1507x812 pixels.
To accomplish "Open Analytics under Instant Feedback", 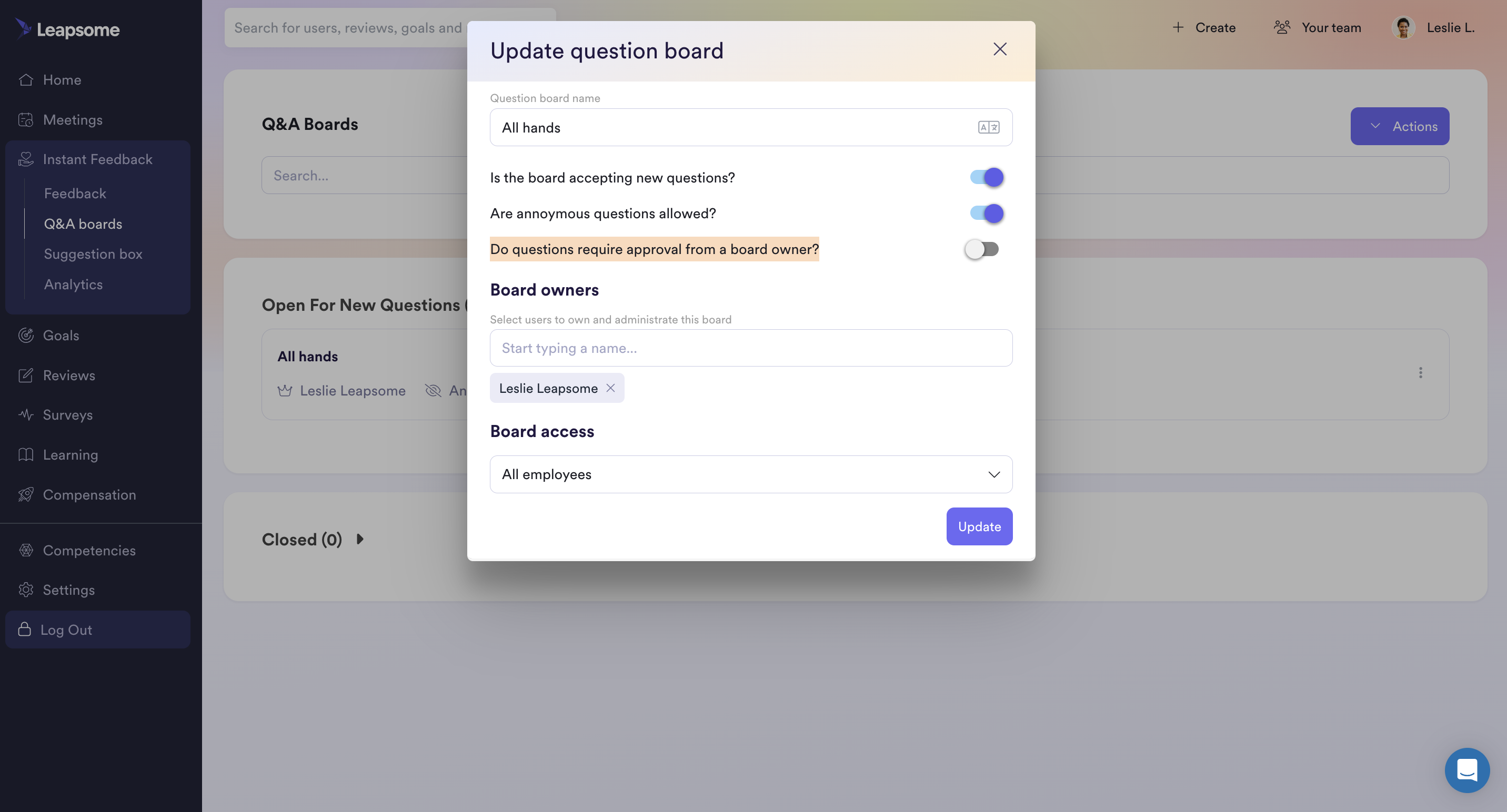I will 73,284.
